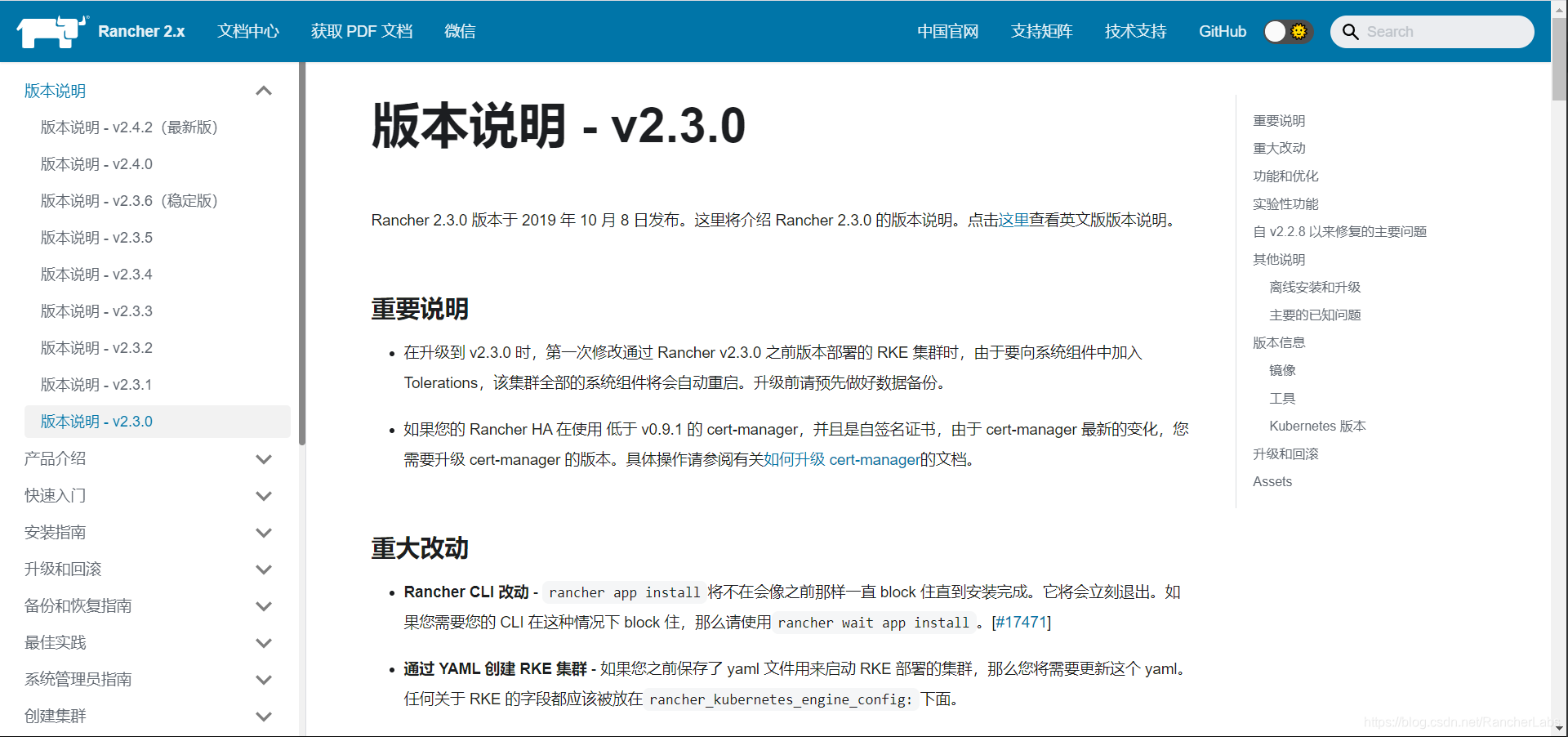Jump to 重要说明 in page outline
The height and width of the screenshot is (737, 1568).
point(1279,121)
